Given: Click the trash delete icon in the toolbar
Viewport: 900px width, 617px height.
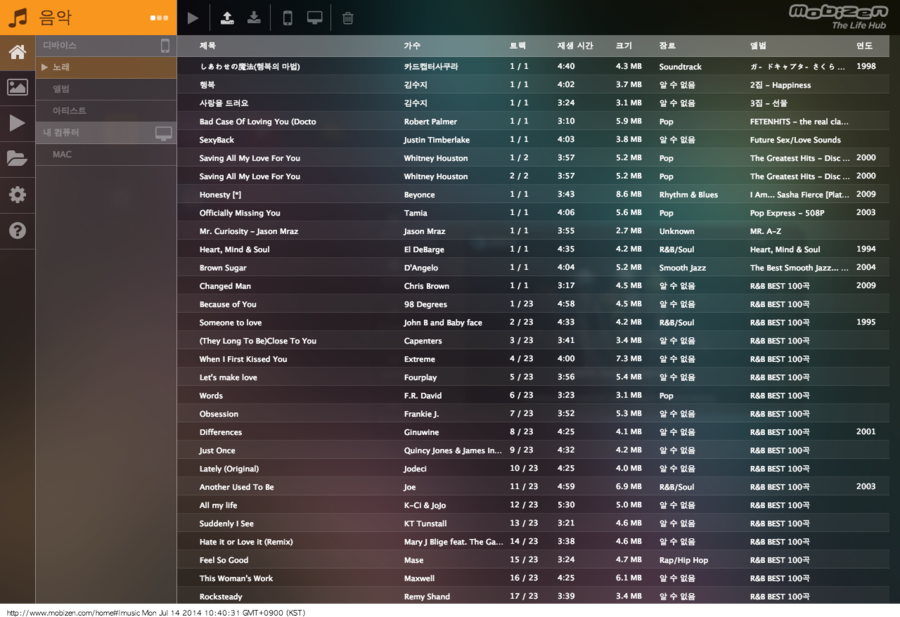Looking at the screenshot, I should 348,18.
